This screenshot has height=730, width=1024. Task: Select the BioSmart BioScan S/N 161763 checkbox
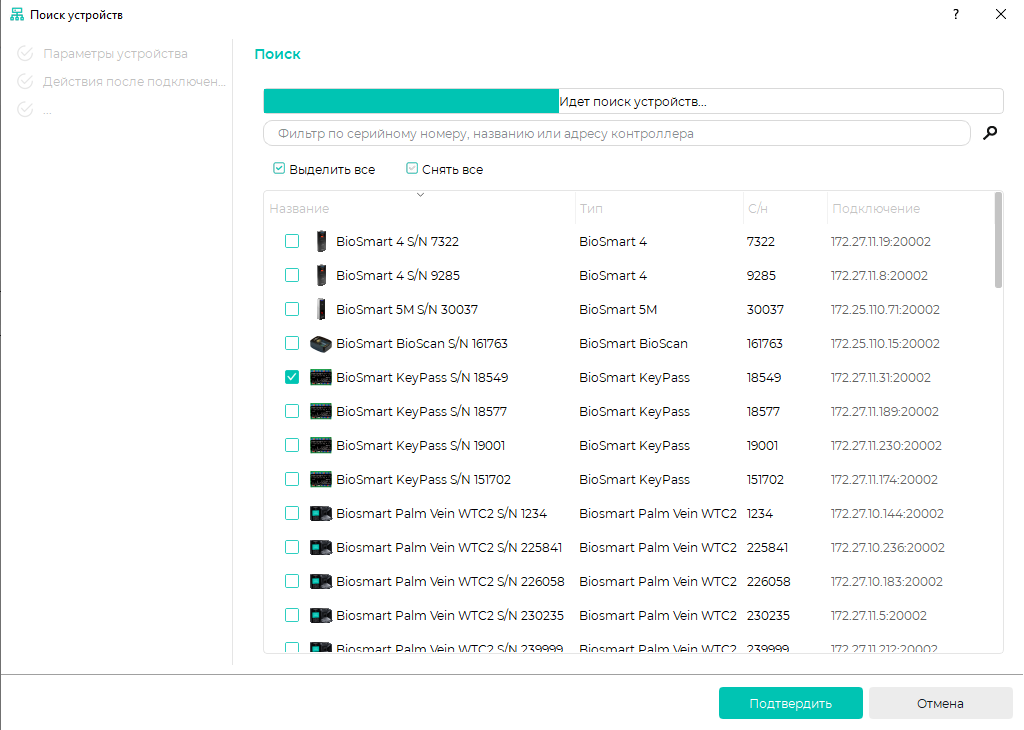(x=292, y=343)
